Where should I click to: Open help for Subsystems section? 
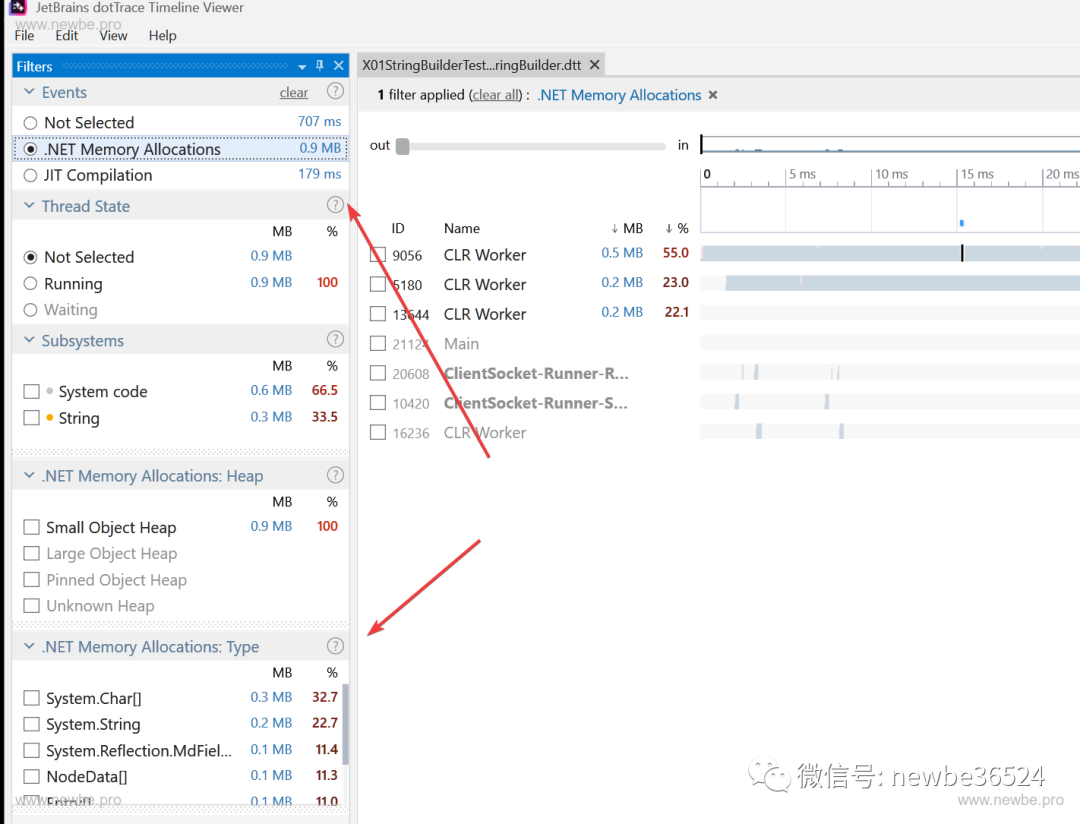(335, 339)
